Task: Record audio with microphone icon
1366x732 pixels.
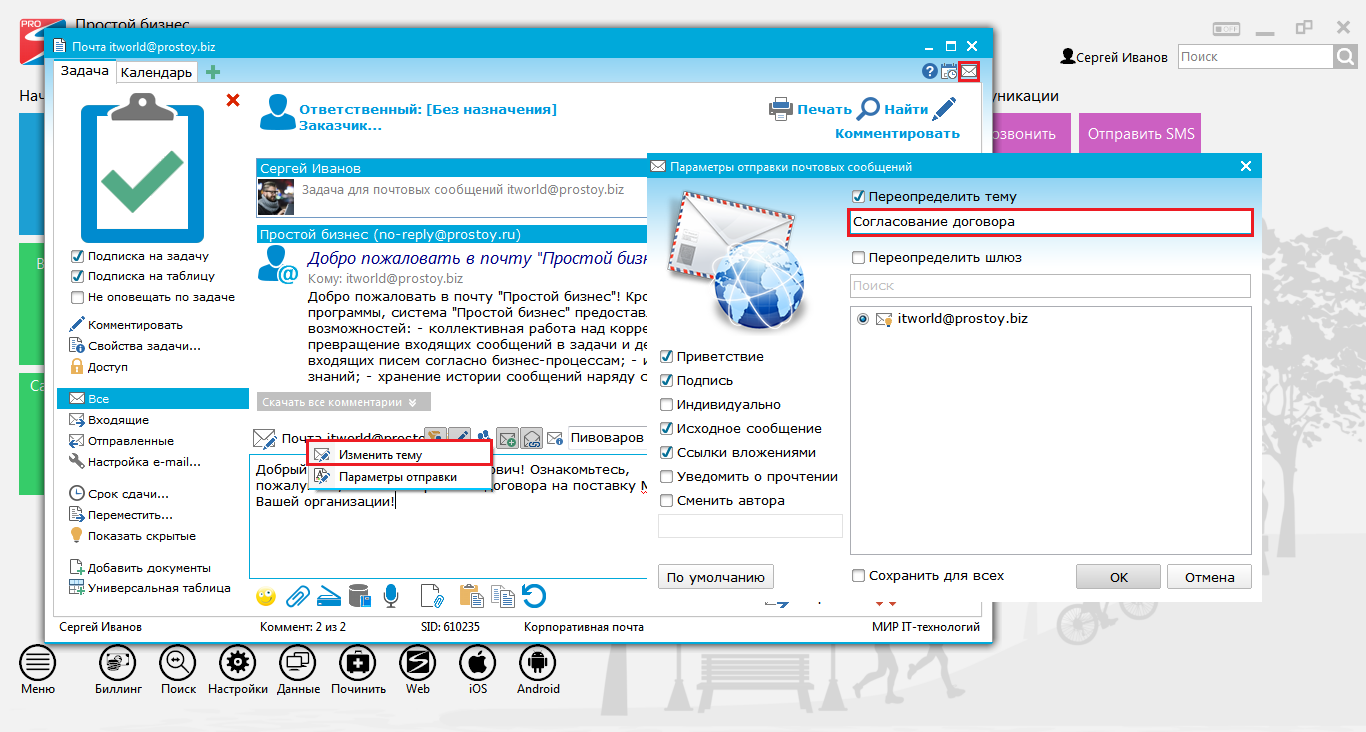Action: (x=391, y=597)
